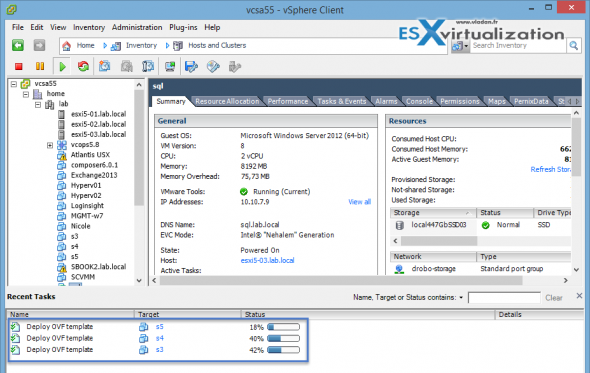This screenshot has height=373, width=590.
Task: Click the tab strip right scroll arrow
Action: coord(578,101)
